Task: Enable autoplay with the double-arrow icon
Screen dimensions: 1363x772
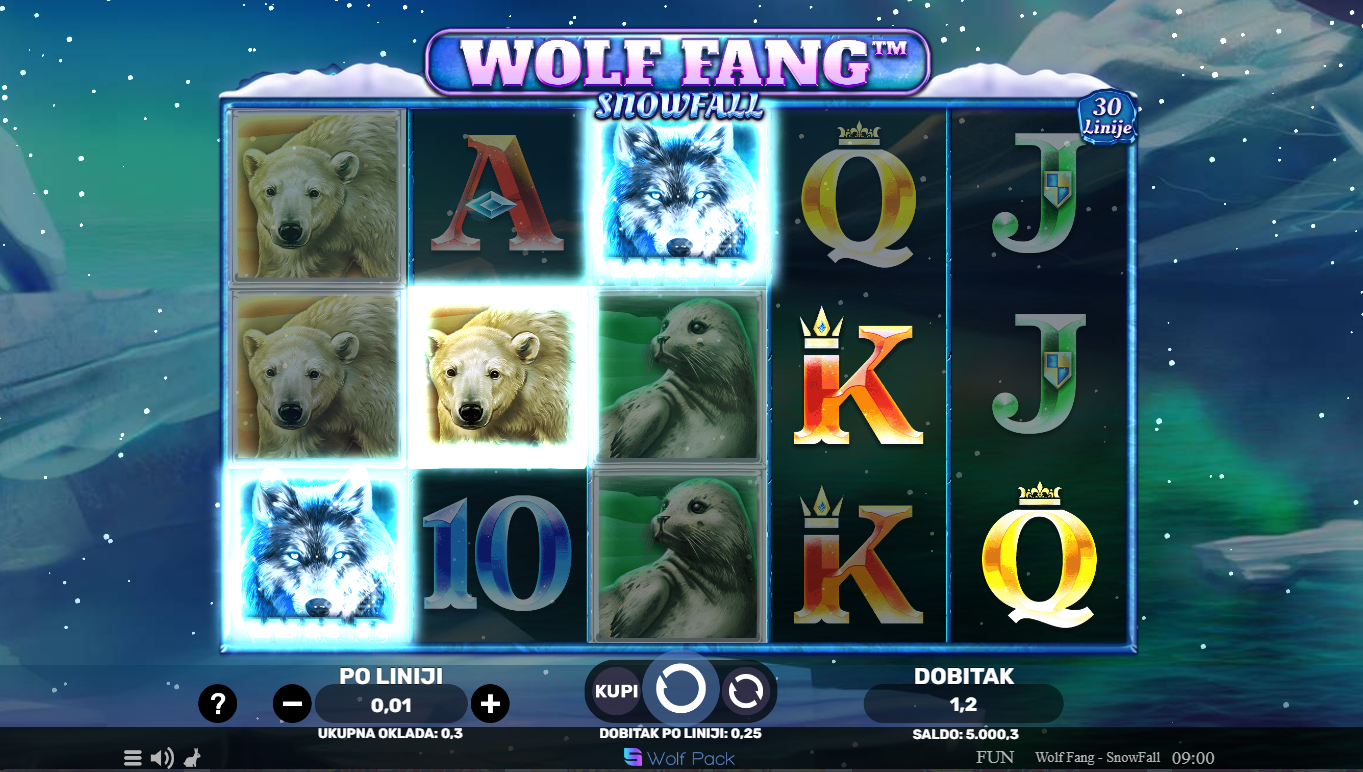Action: coord(746,691)
